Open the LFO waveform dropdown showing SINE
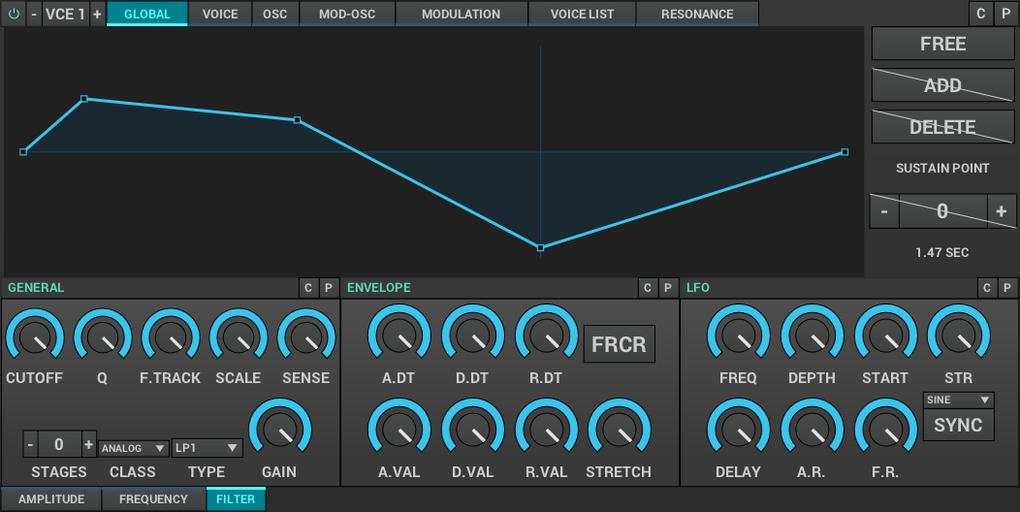1020x512 pixels. pyautogui.click(x=957, y=400)
